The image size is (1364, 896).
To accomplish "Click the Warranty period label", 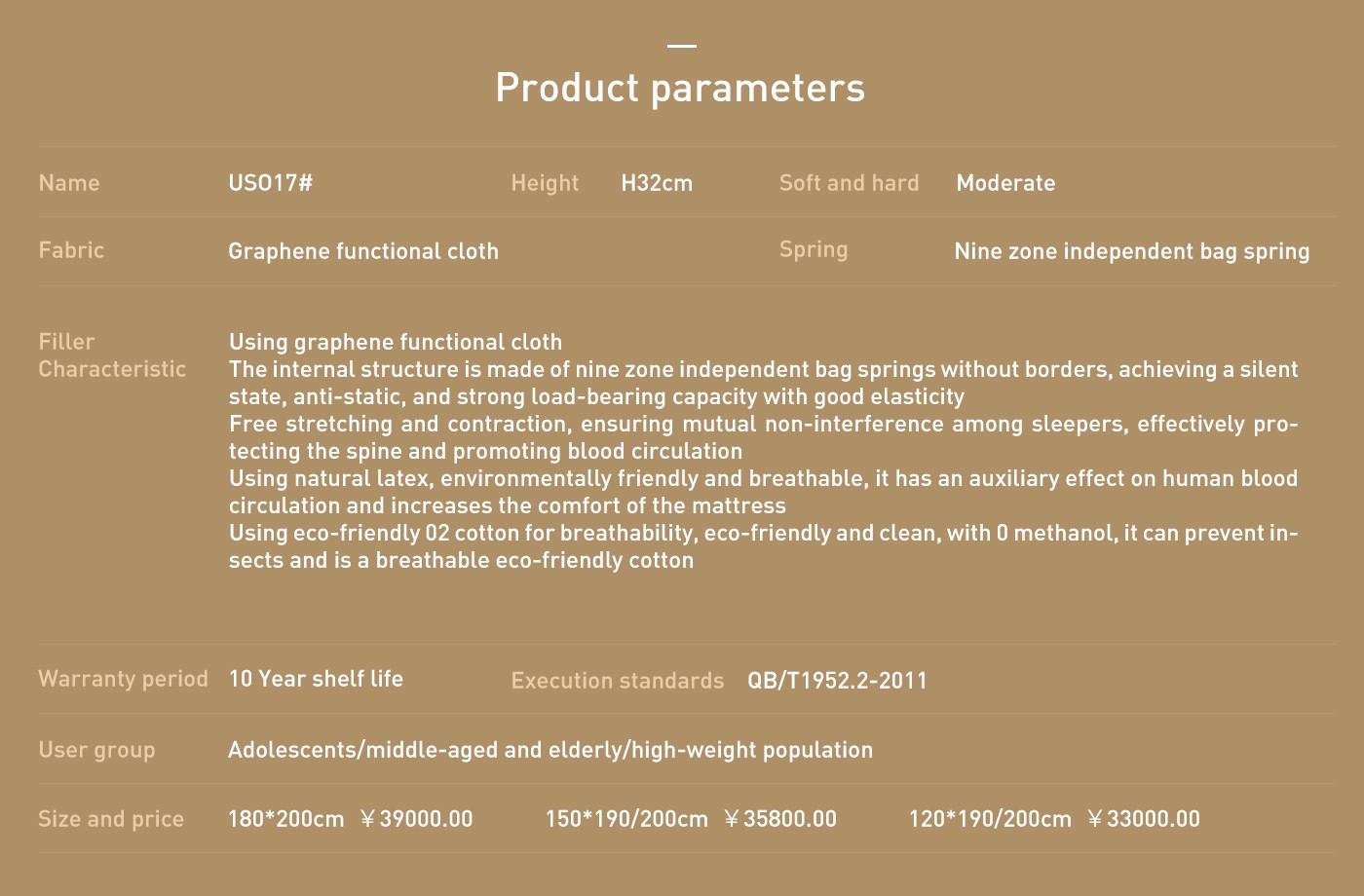I will (x=123, y=679).
